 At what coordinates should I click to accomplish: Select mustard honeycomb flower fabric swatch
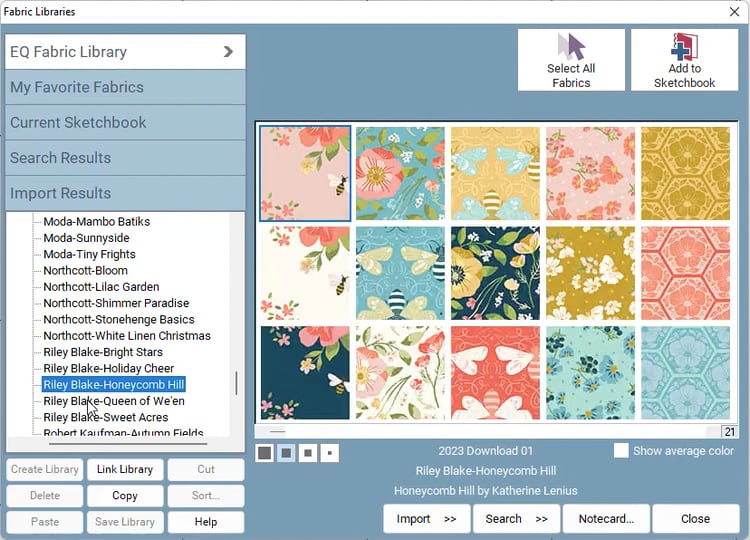coord(685,174)
